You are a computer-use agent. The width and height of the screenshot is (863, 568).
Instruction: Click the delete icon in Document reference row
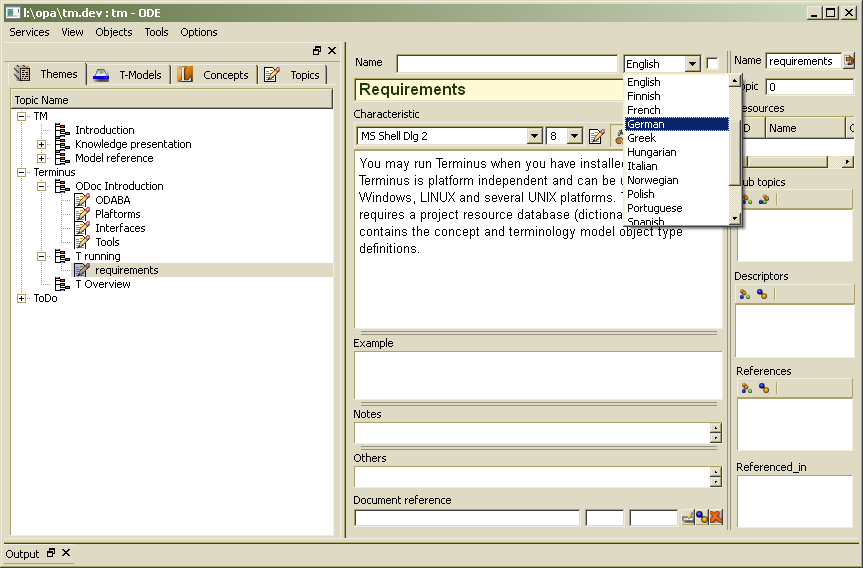(716, 517)
